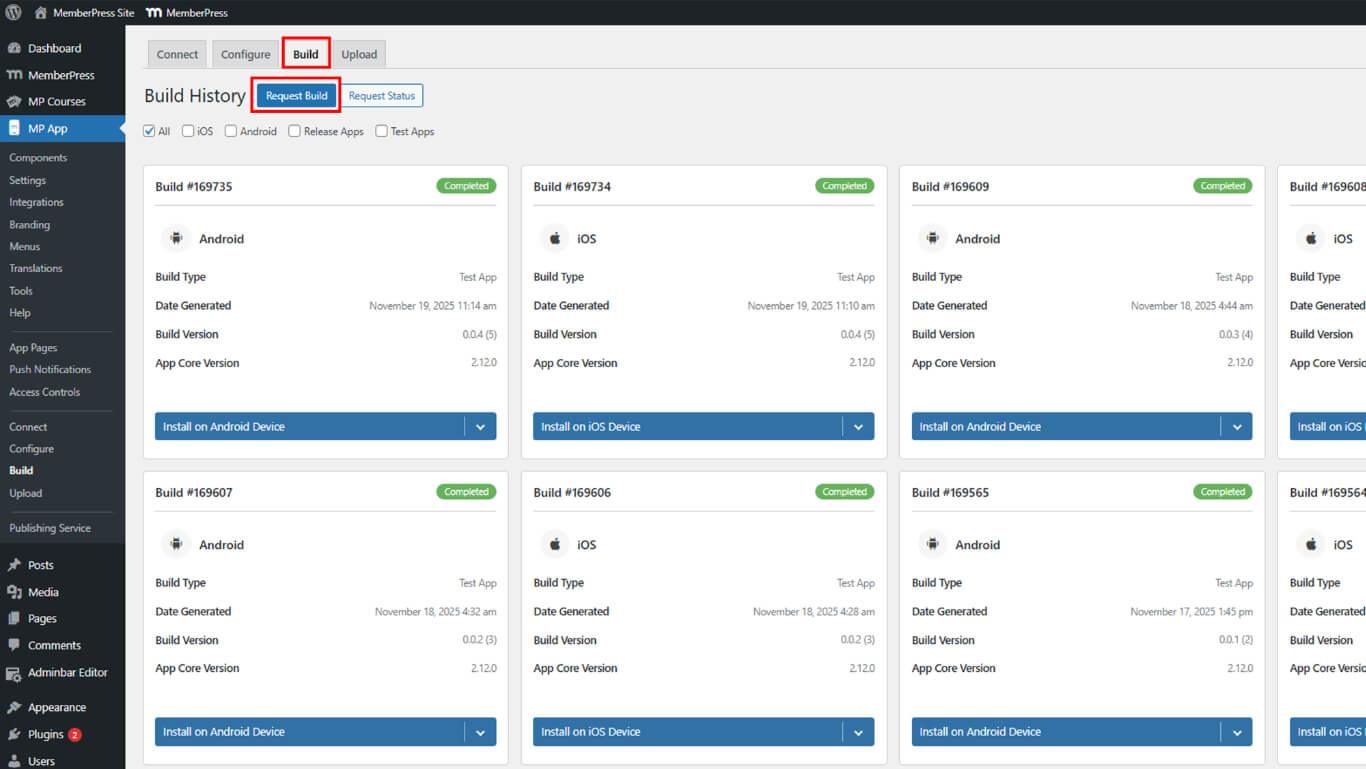Click the MP Courses sidebar icon
The image size is (1366, 769).
14,102
